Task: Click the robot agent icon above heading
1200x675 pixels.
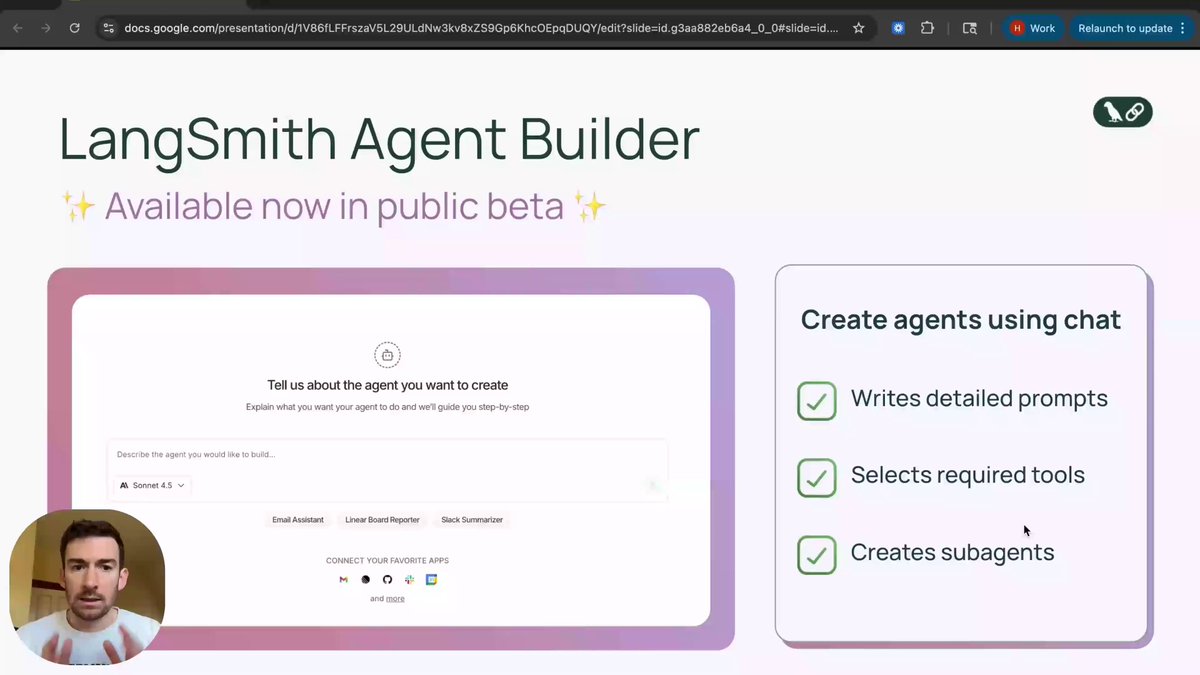Action: (387, 354)
